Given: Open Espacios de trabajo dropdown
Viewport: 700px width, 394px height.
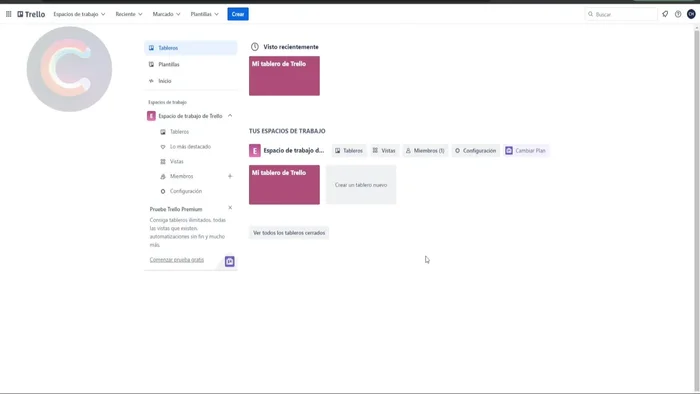Looking at the screenshot, I should pos(79,14).
